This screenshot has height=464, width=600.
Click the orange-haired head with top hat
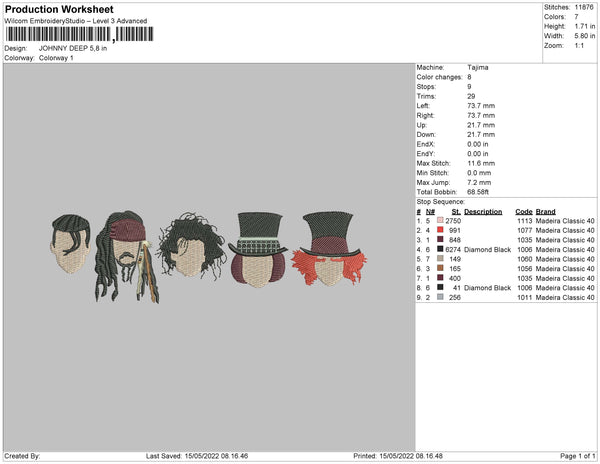click(x=329, y=249)
